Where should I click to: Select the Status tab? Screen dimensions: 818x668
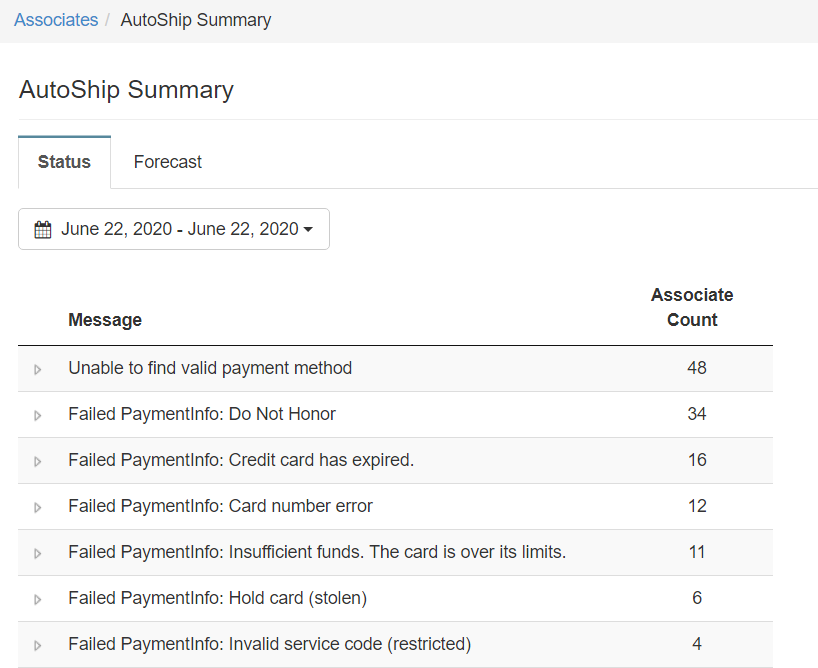(x=64, y=162)
